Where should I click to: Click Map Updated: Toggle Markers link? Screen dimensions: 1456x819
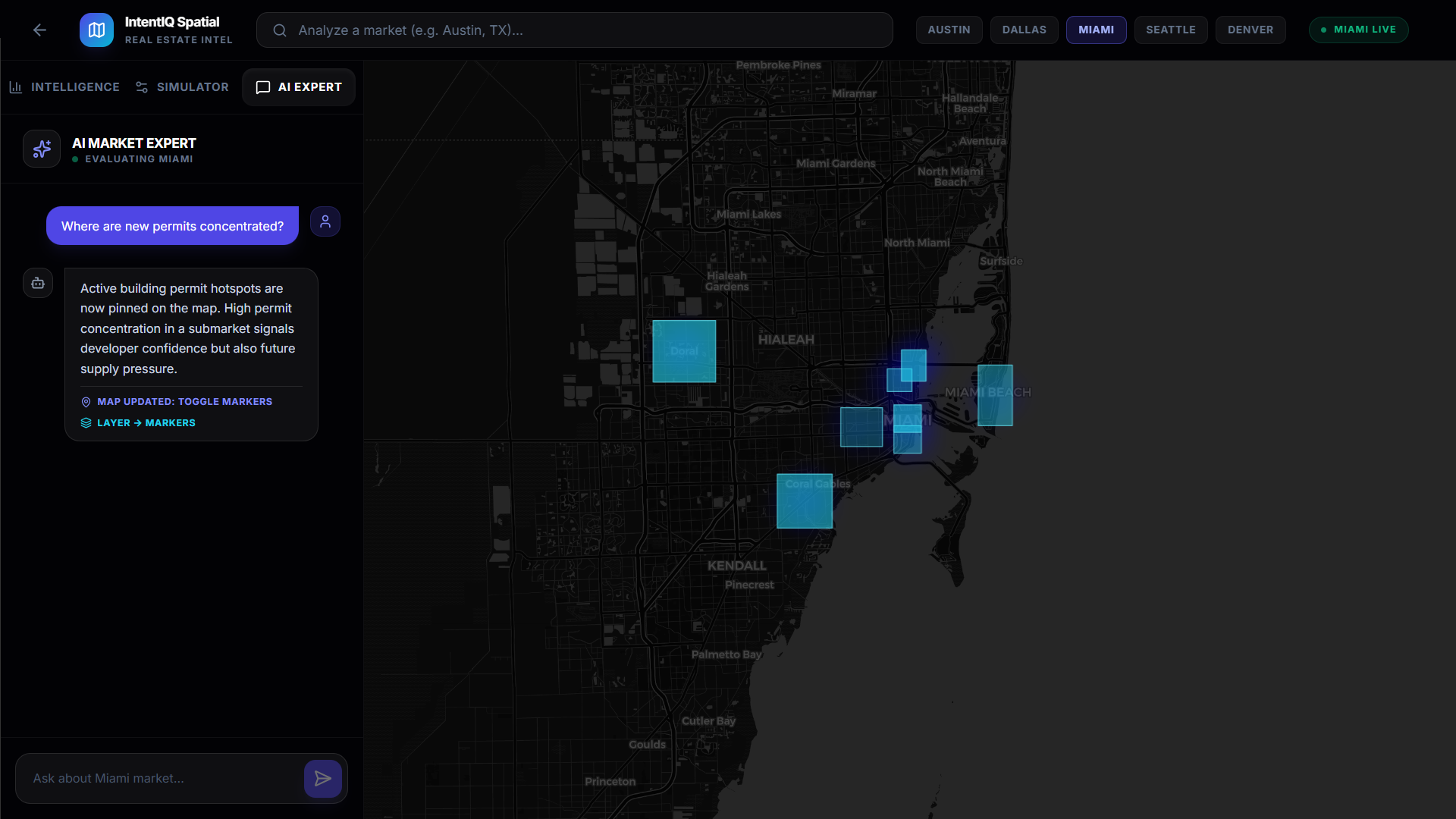coord(184,402)
